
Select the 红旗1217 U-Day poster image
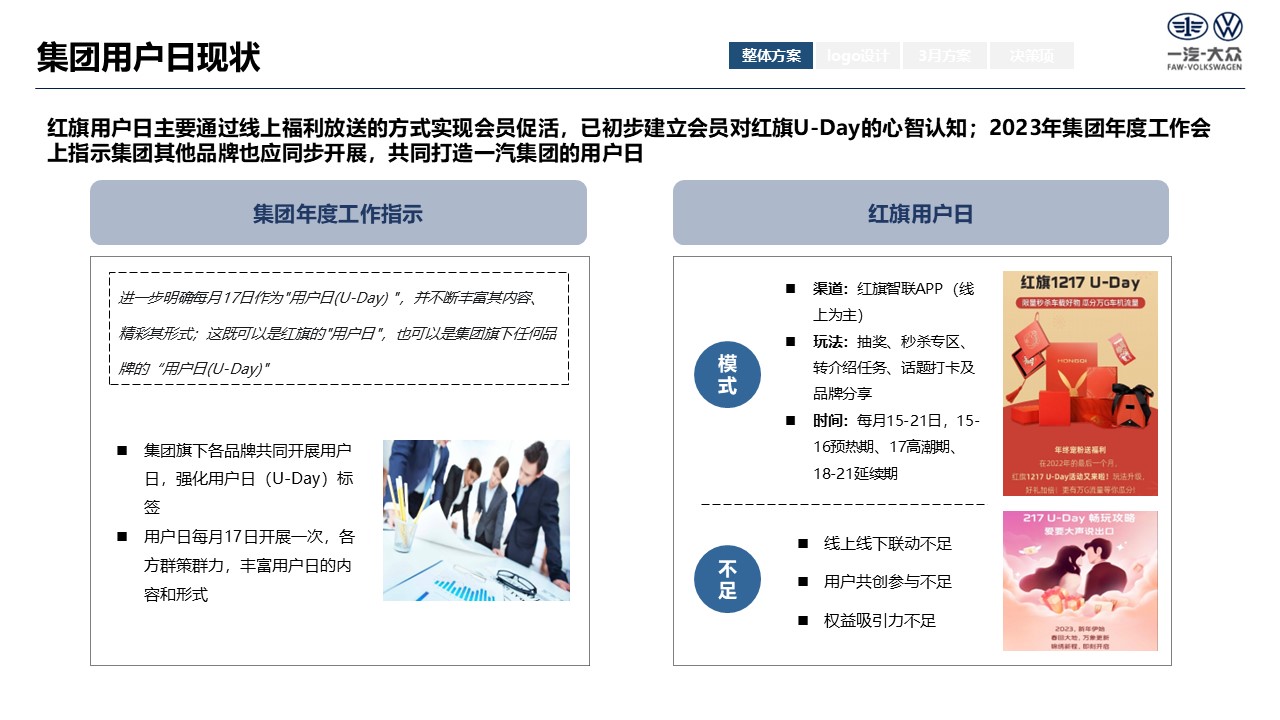point(1080,383)
